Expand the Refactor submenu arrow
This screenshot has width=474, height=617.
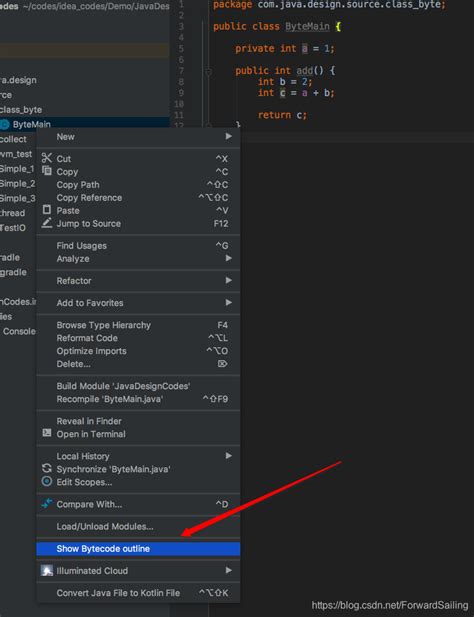[x=229, y=280]
